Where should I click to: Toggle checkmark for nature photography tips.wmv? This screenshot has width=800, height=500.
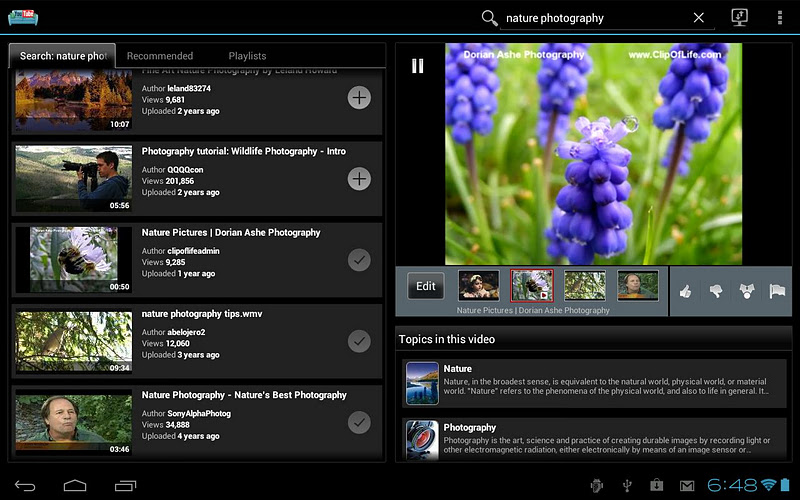tap(359, 341)
